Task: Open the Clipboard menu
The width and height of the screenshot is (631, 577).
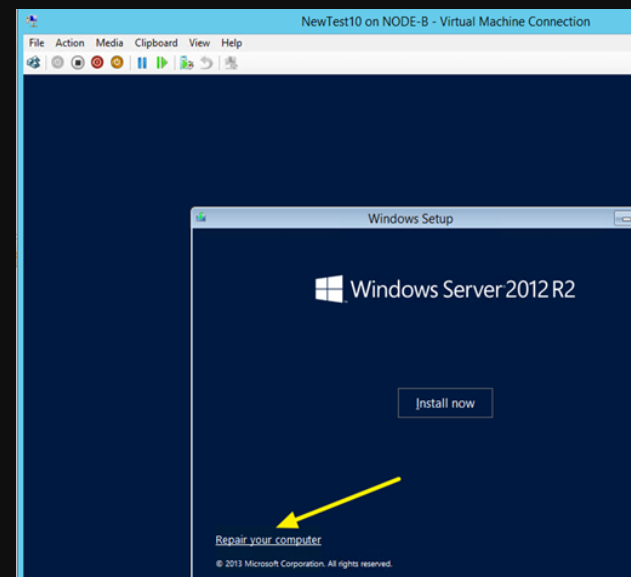Action: pyautogui.click(x=156, y=43)
